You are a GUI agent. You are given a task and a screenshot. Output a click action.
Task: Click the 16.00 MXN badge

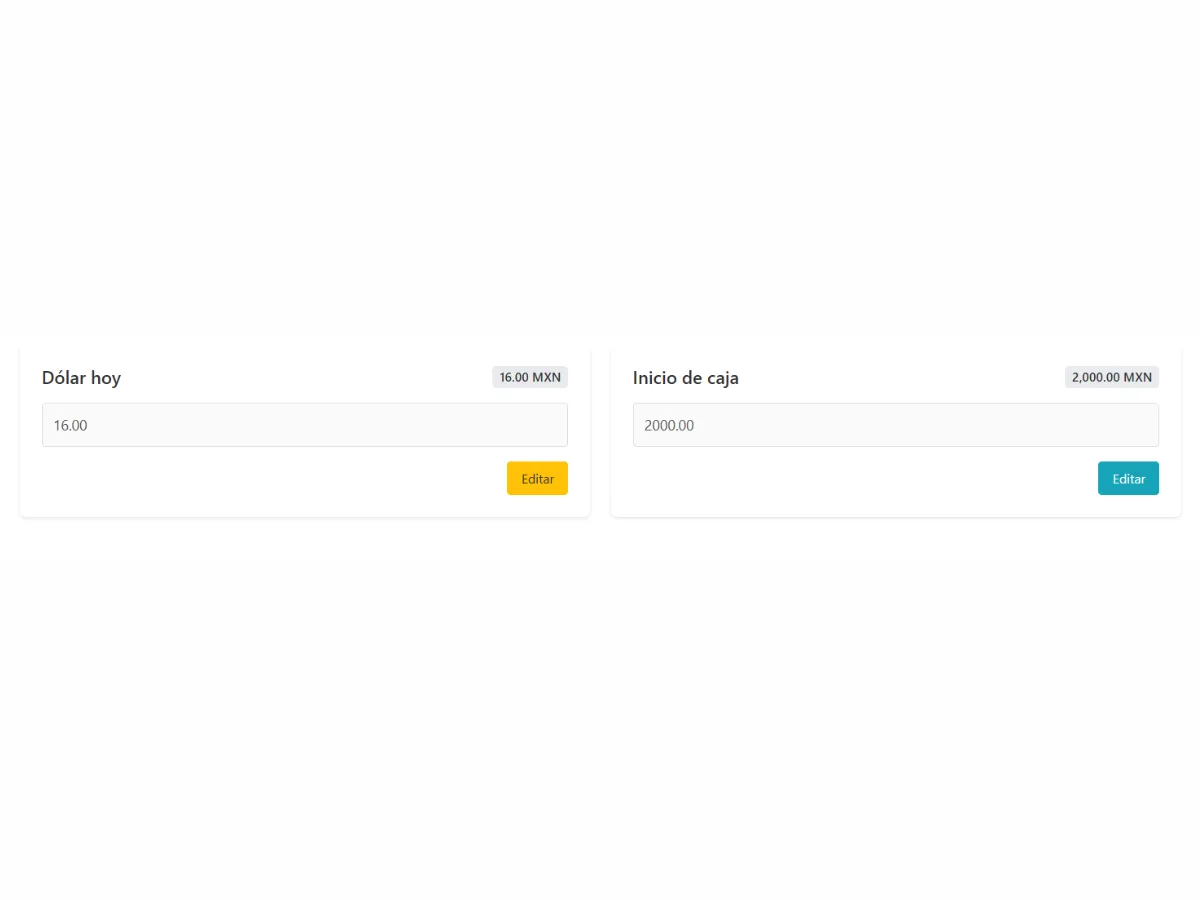point(530,377)
